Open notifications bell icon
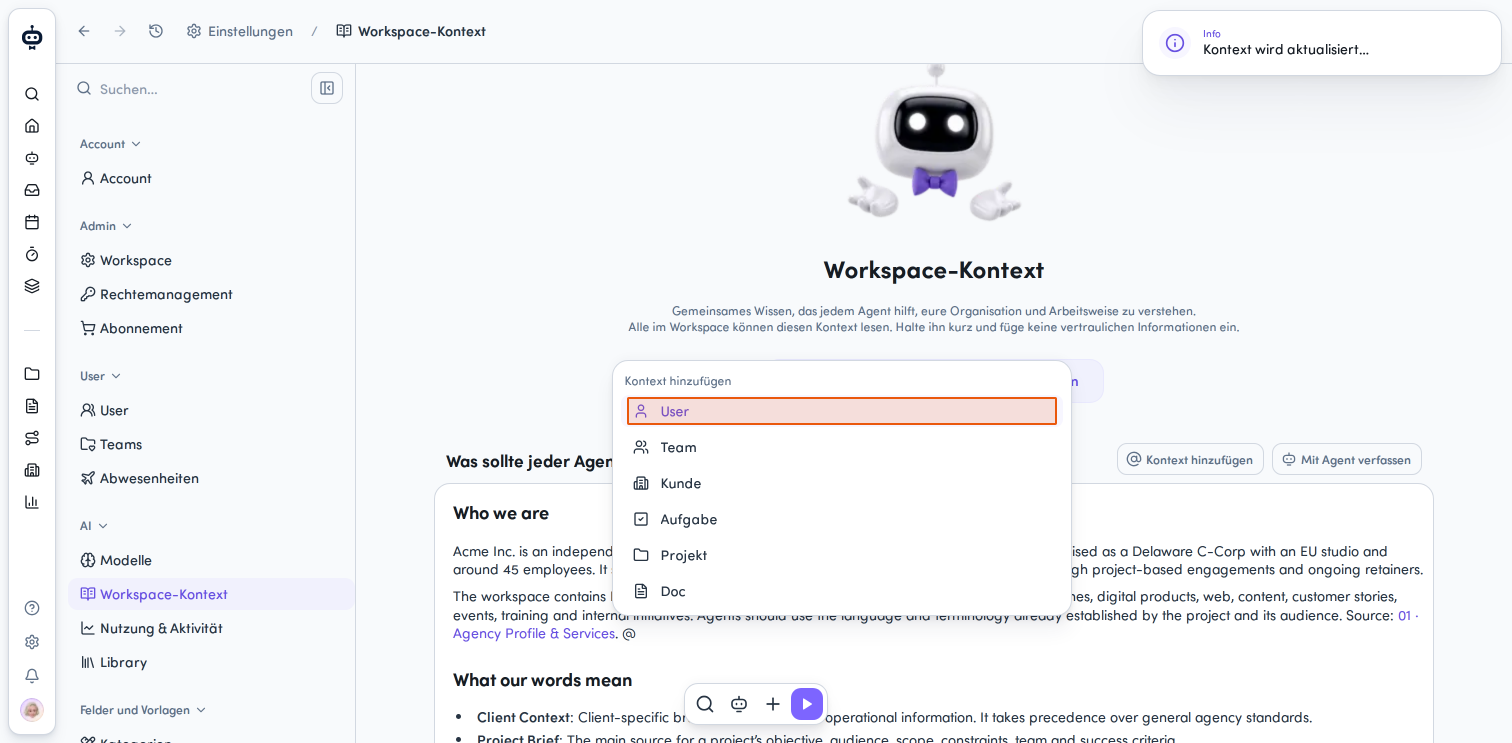Screen dimensions: 1512x743 pos(32,676)
